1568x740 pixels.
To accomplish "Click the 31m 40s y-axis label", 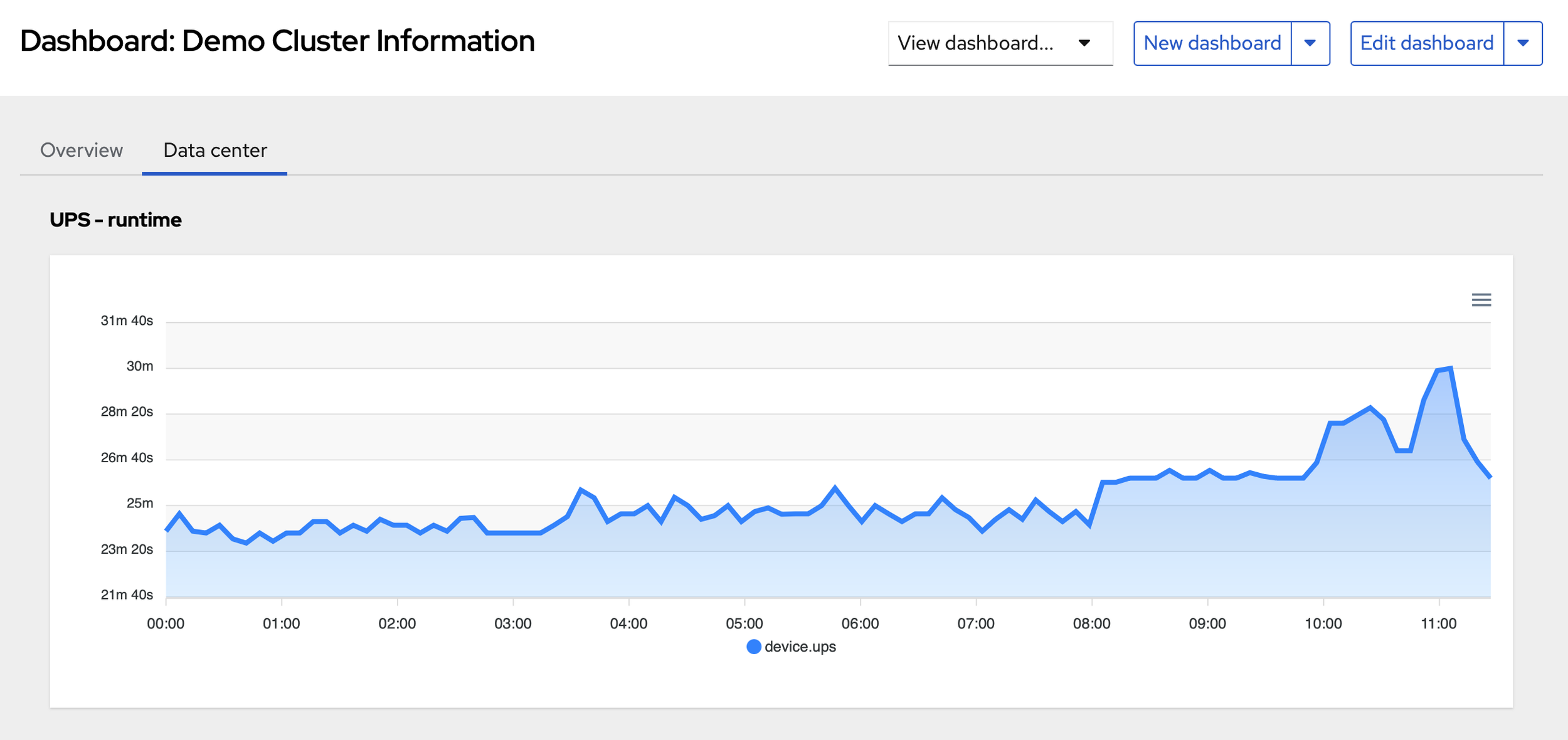I will tap(127, 320).
